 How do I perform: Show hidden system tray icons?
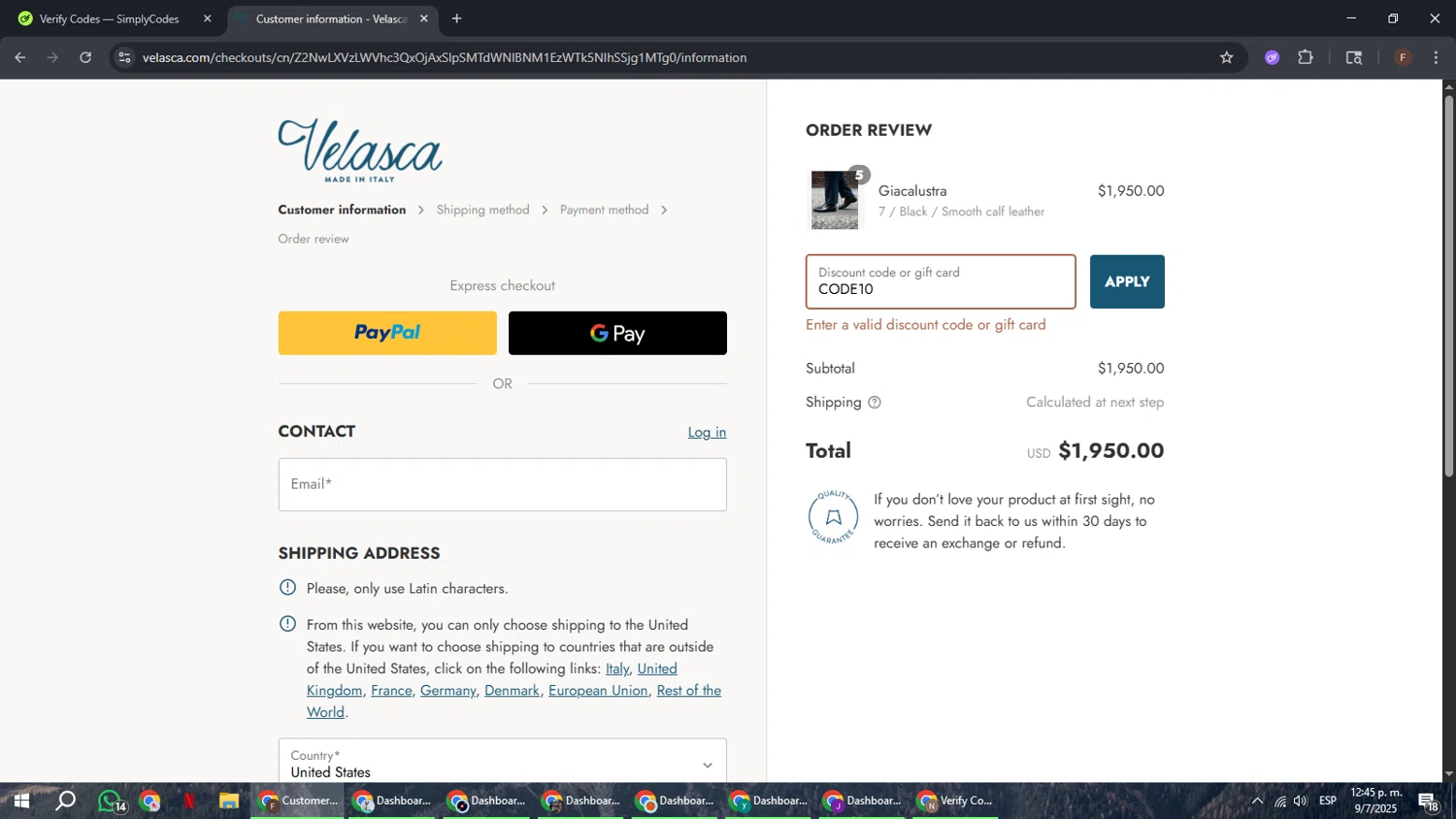click(1257, 802)
